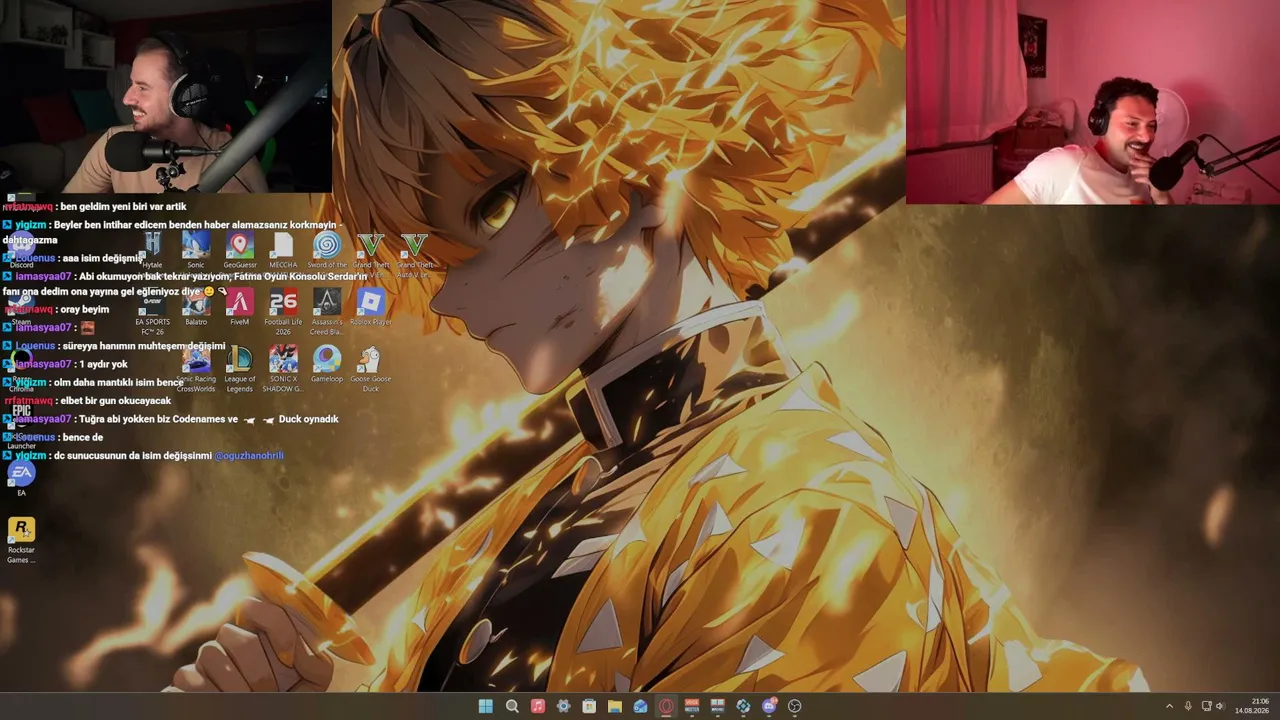The width and height of the screenshot is (1280, 720).
Task: Open the EA app desktop shortcut
Action: tap(21, 477)
